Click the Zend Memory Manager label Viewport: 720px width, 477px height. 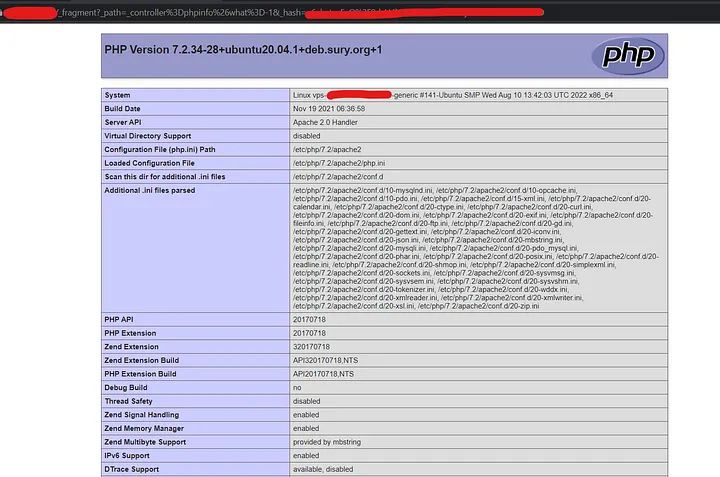(144, 428)
